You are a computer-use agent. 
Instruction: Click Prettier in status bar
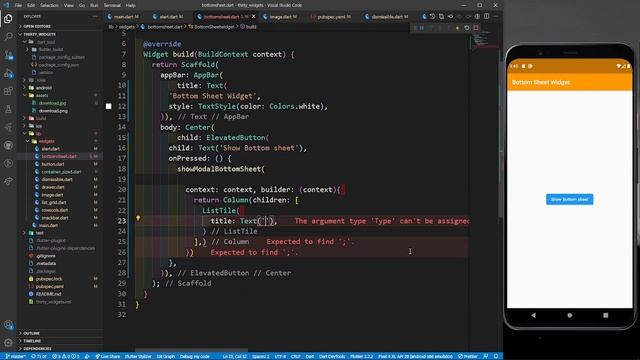pos(468,356)
